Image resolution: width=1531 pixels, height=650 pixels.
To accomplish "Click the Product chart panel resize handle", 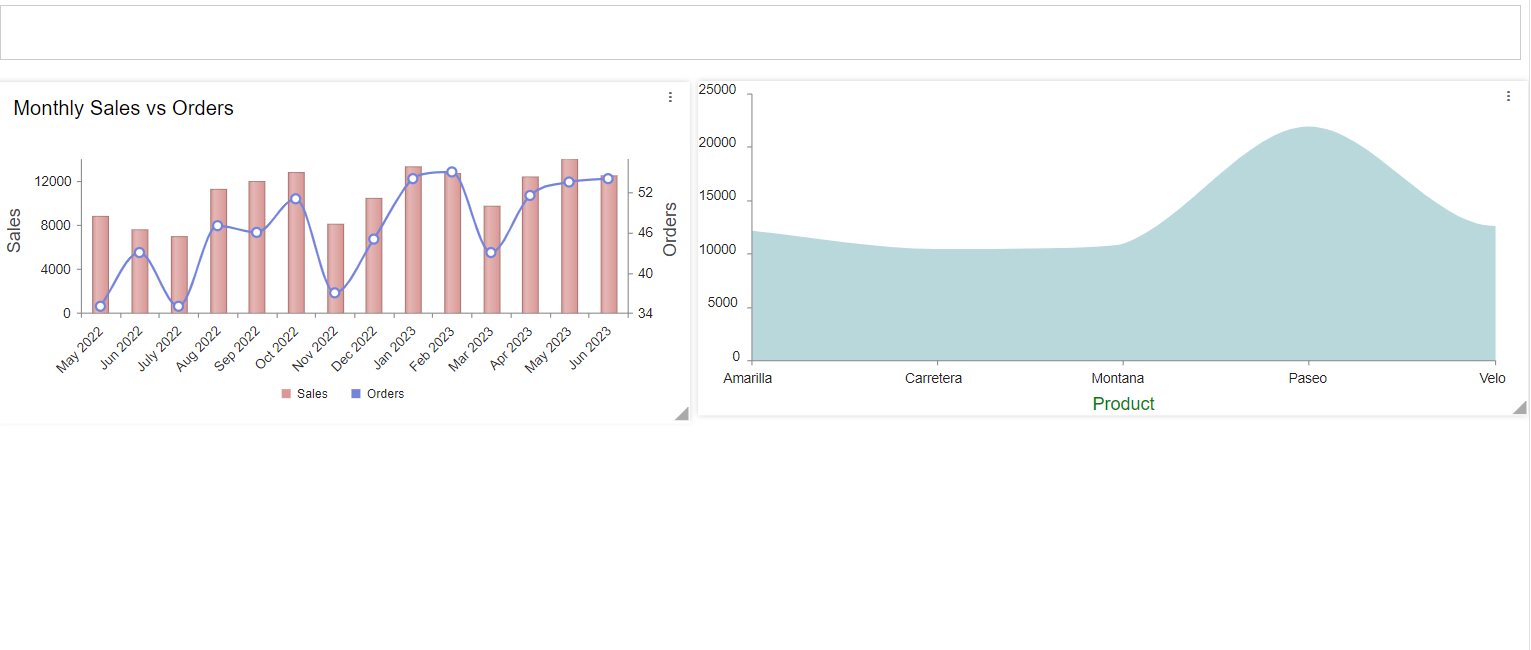I will pos(1519,406).
